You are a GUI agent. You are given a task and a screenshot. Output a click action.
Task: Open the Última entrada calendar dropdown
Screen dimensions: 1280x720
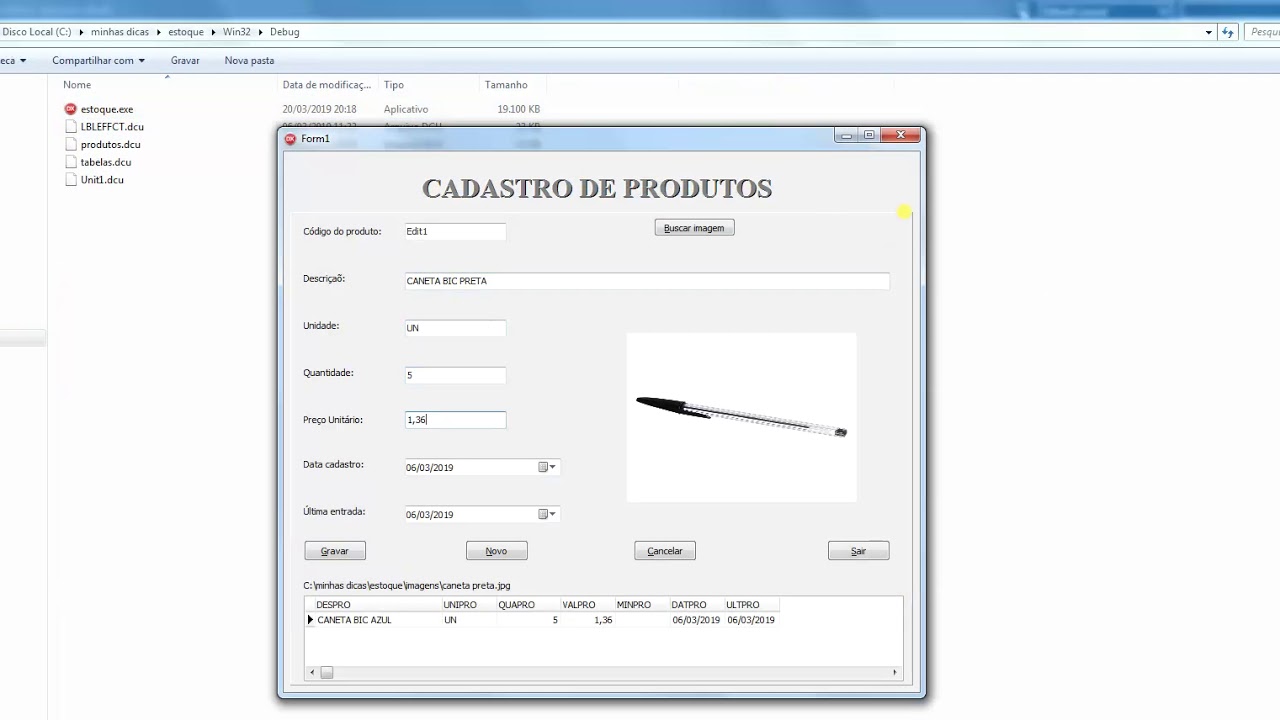(547, 514)
